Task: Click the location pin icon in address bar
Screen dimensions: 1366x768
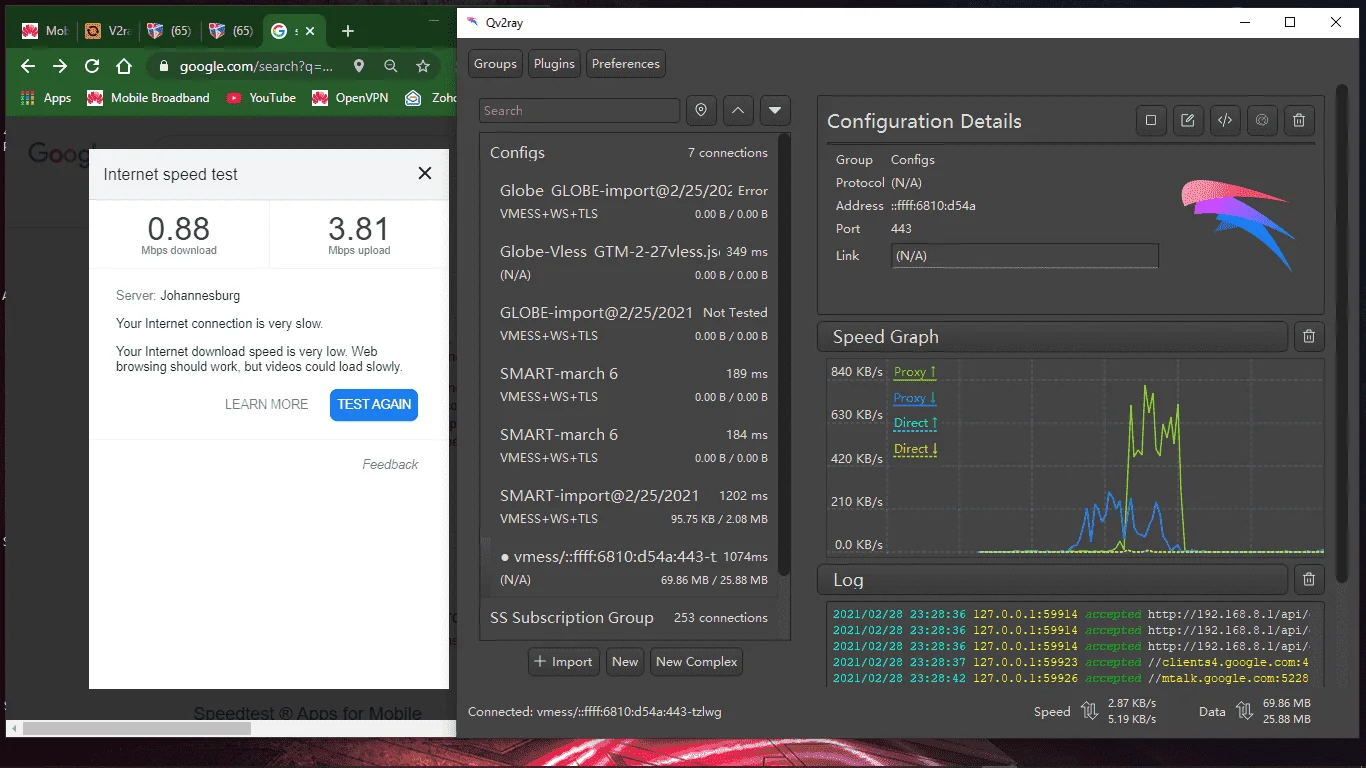Action: [358, 66]
